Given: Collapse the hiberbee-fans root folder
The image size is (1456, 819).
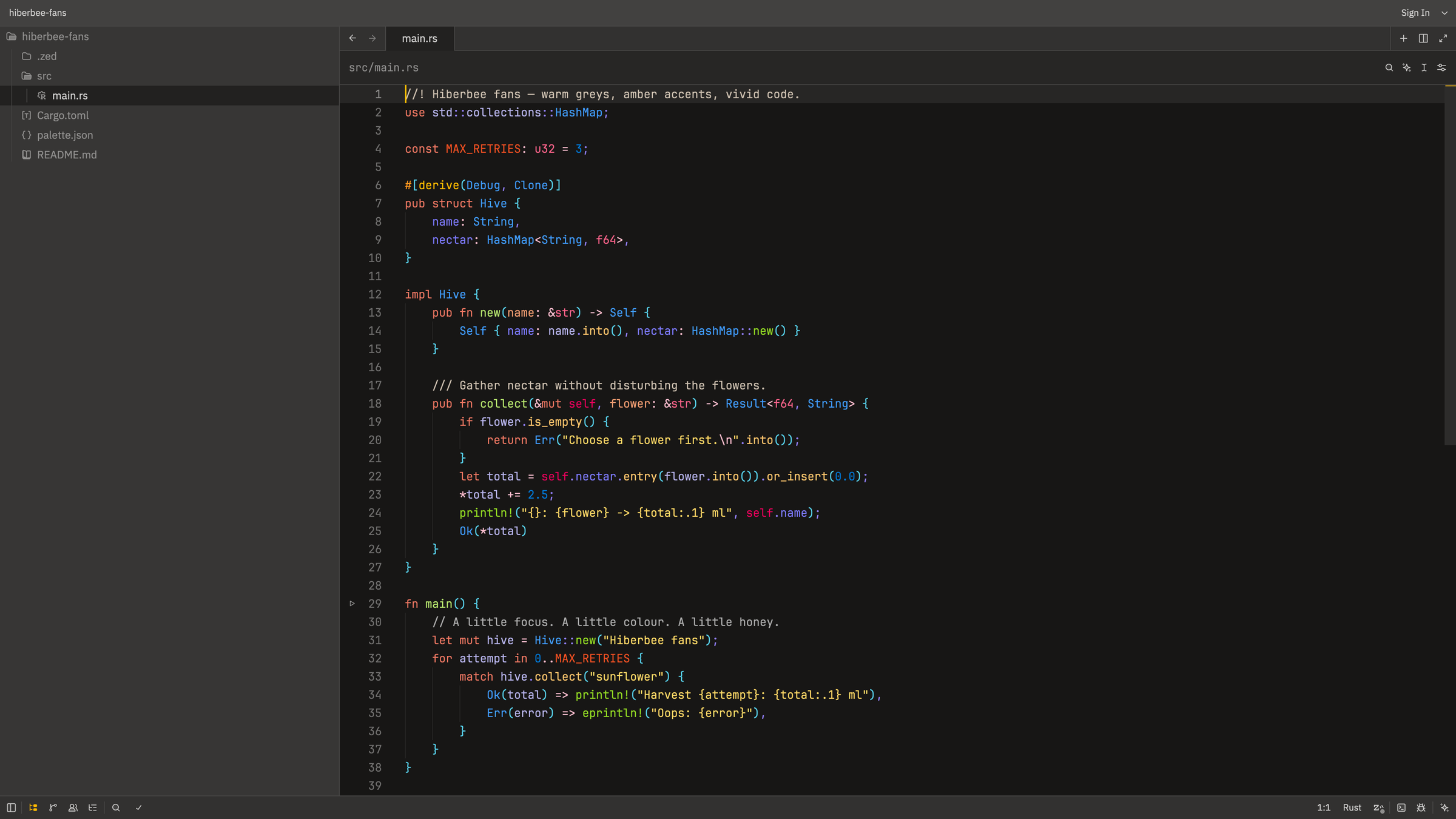Looking at the screenshot, I should click(170, 36).
